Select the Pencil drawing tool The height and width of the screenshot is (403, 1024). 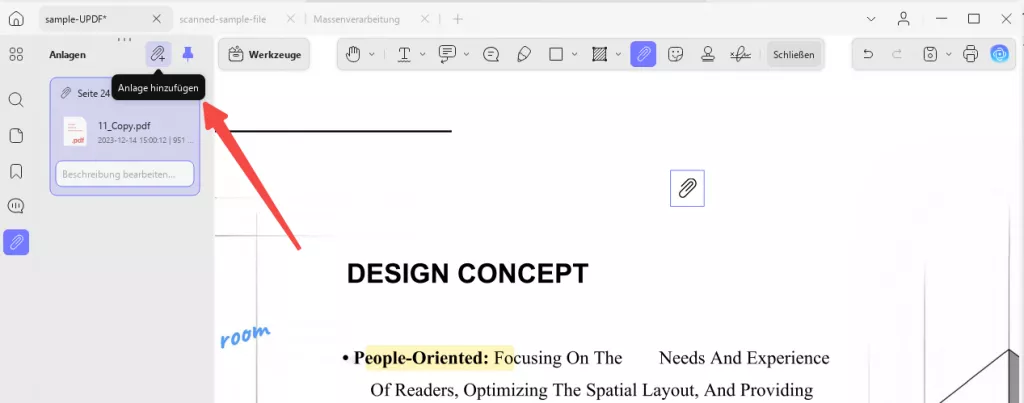click(524, 54)
